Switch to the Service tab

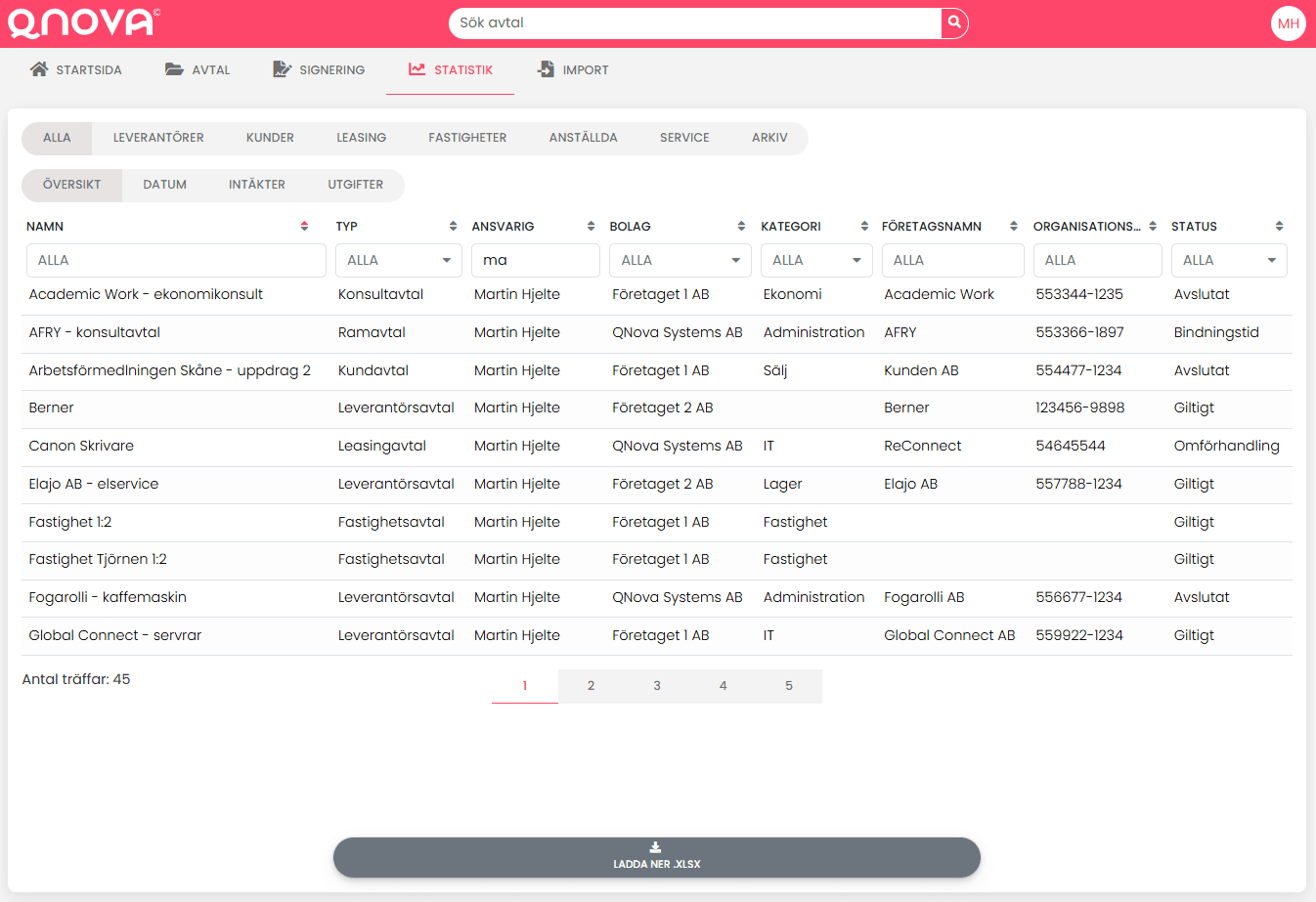point(684,138)
